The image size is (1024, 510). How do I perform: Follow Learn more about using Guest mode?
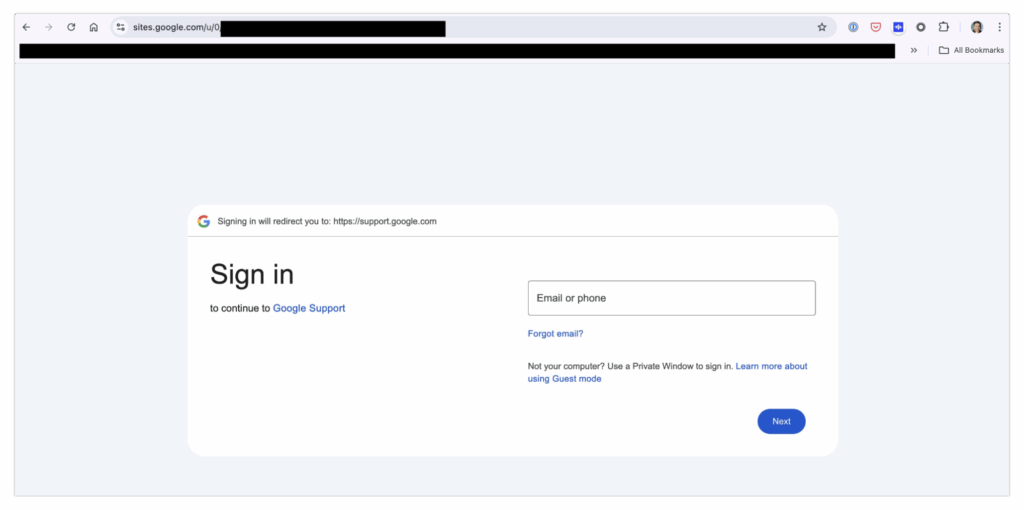click(x=770, y=367)
